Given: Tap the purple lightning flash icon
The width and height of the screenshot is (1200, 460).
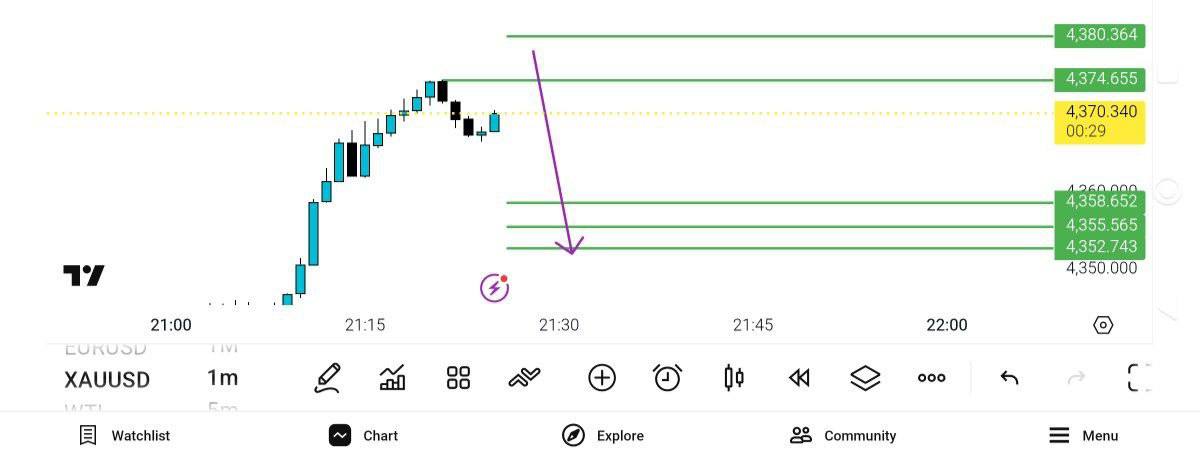Looking at the screenshot, I should coord(494,288).
